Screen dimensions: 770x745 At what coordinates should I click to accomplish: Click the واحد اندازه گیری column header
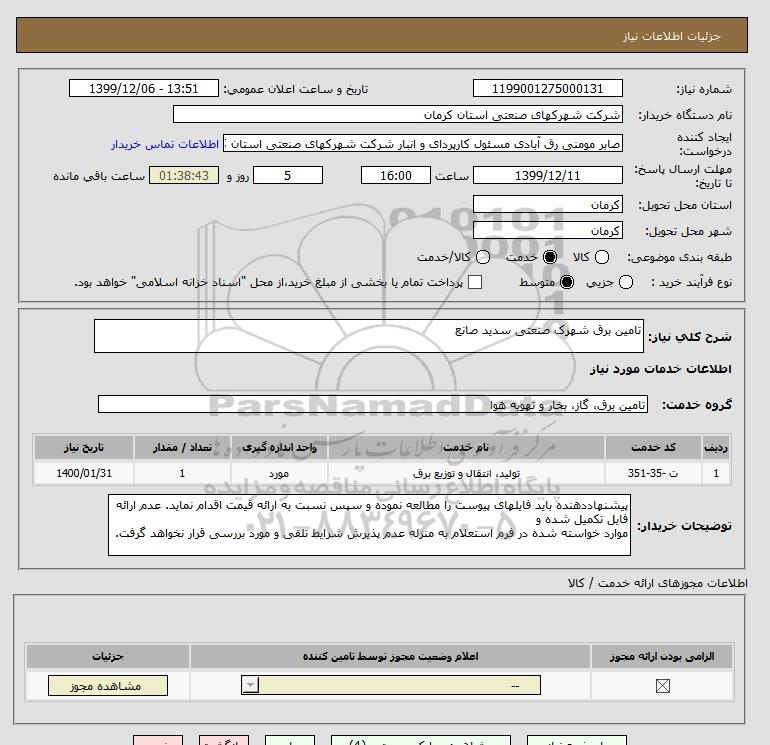pyautogui.click(x=279, y=447)
